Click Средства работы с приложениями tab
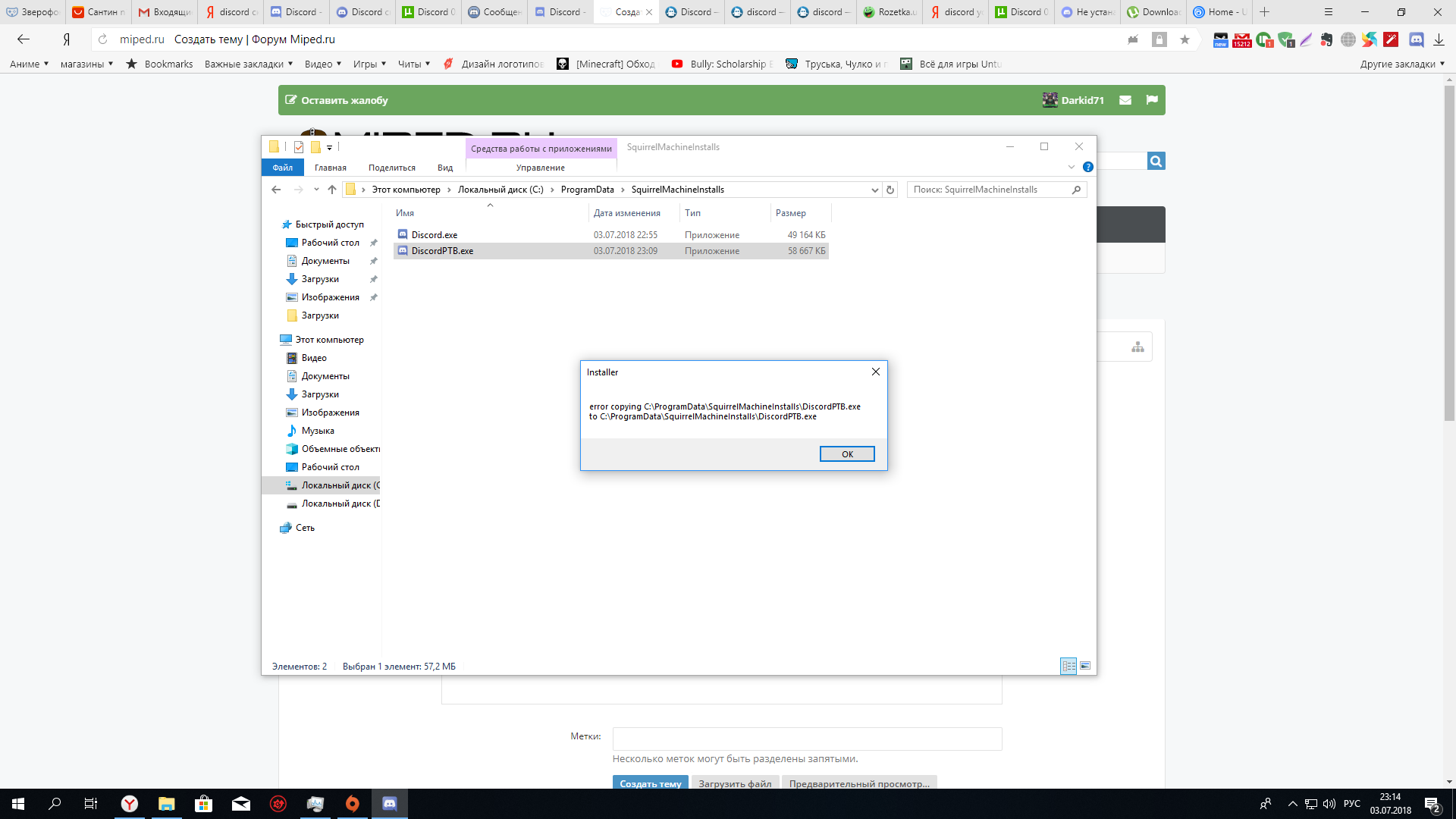Image resolution: width=1456 pixels, height=819 pixels. point(541,148)
